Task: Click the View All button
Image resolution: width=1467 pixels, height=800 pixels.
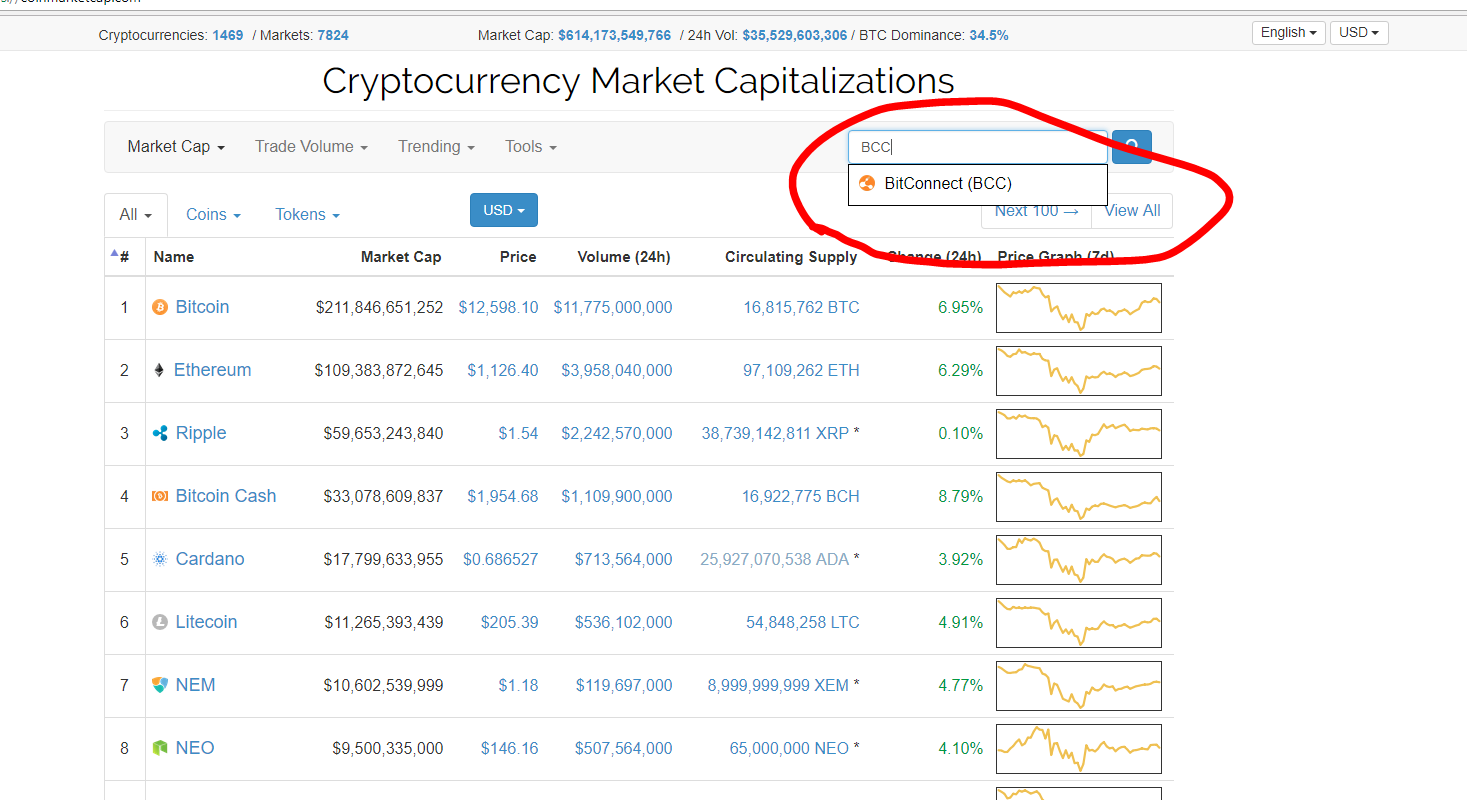Action: [1132, 210]
